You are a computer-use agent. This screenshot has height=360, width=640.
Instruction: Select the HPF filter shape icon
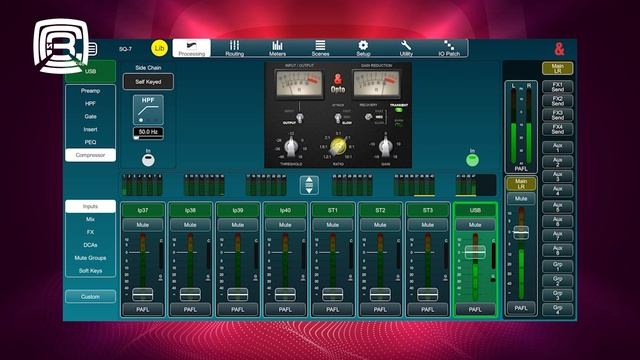point(148,110)
